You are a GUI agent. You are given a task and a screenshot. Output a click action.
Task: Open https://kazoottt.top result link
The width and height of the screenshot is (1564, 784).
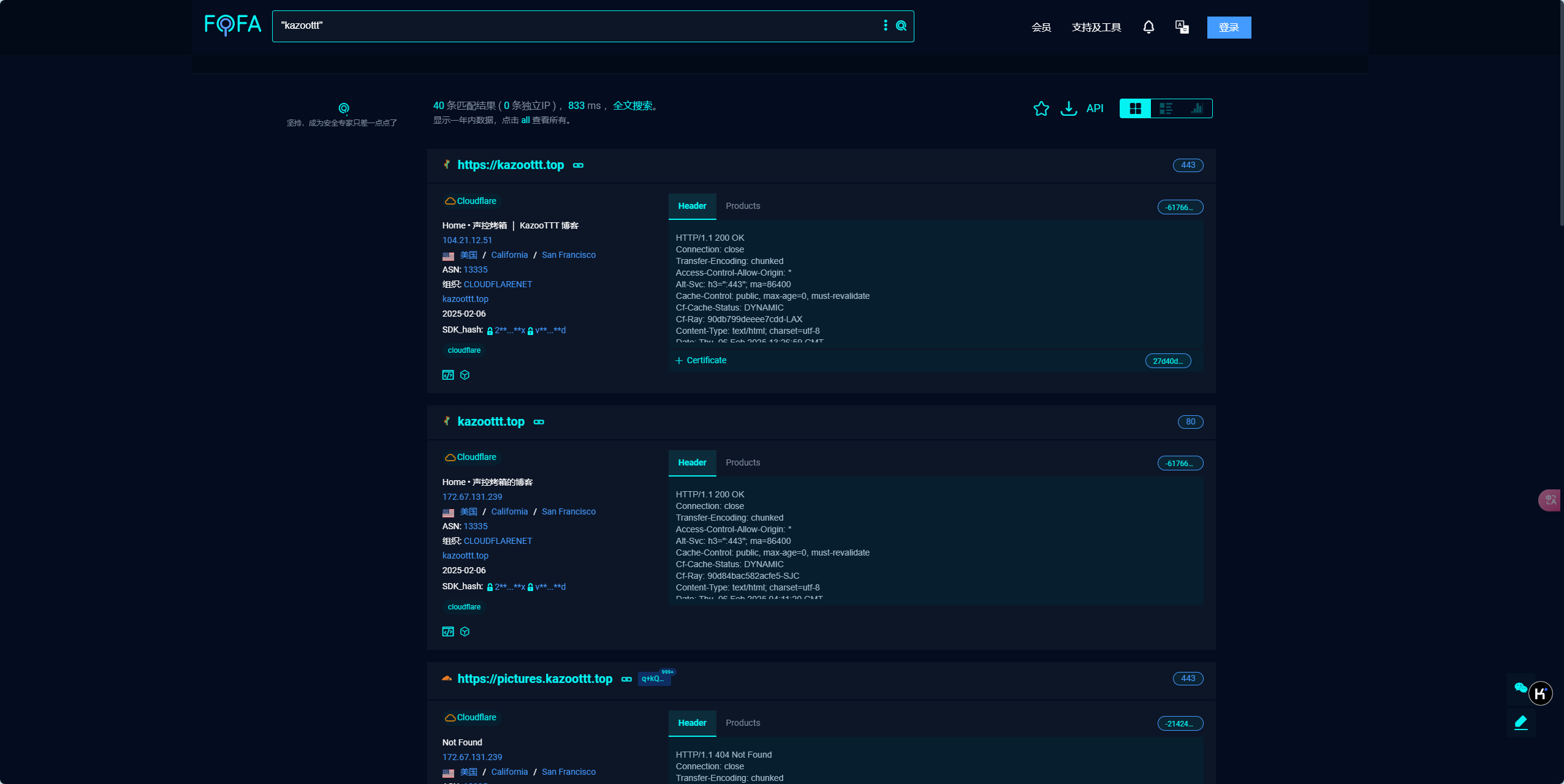point(511,165)
